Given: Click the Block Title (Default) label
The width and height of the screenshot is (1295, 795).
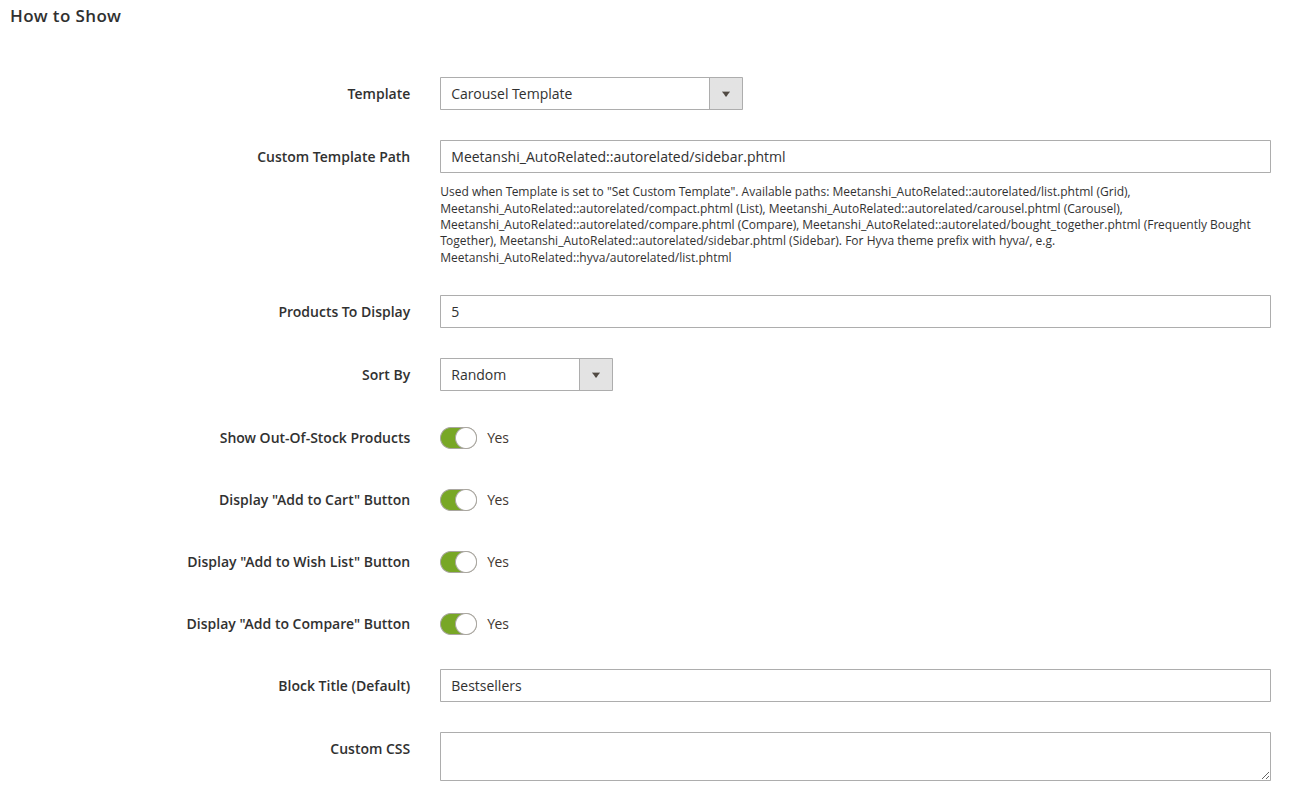Looking at the screenshot, I should pyautogui.click(x=345, y=686).
